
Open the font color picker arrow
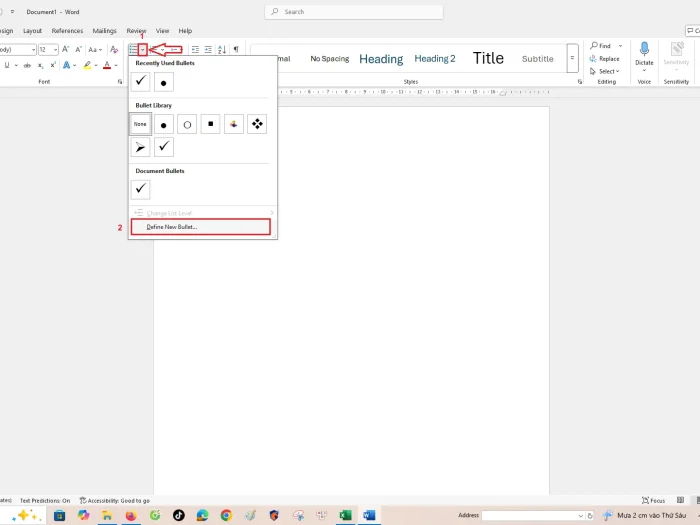point(117,65)
